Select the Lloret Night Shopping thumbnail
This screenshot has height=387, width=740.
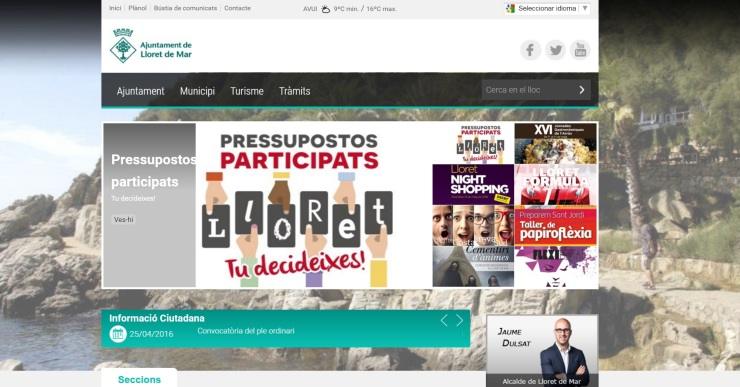pos(473,185)
